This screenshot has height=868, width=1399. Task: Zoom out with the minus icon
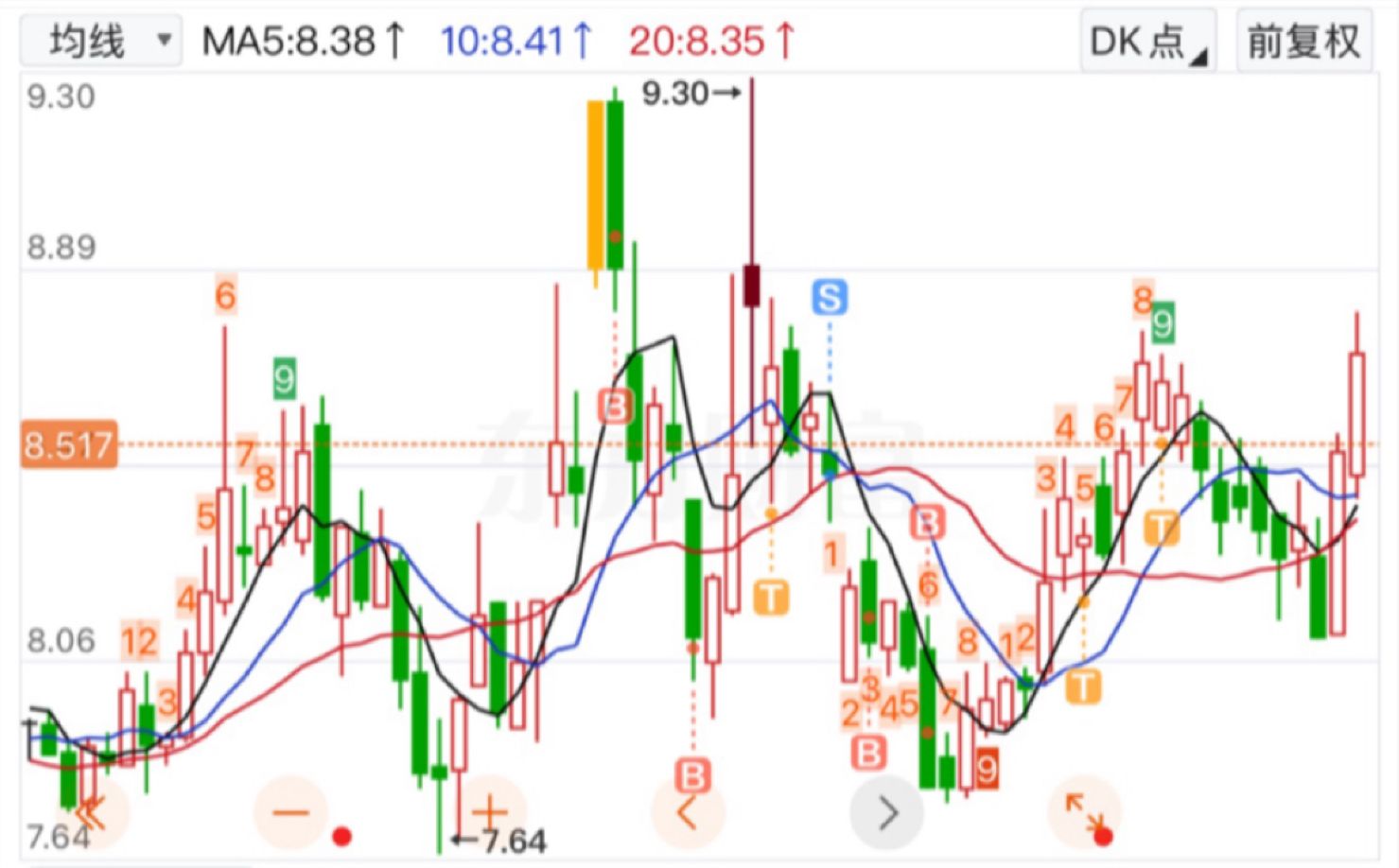point(290,811)
